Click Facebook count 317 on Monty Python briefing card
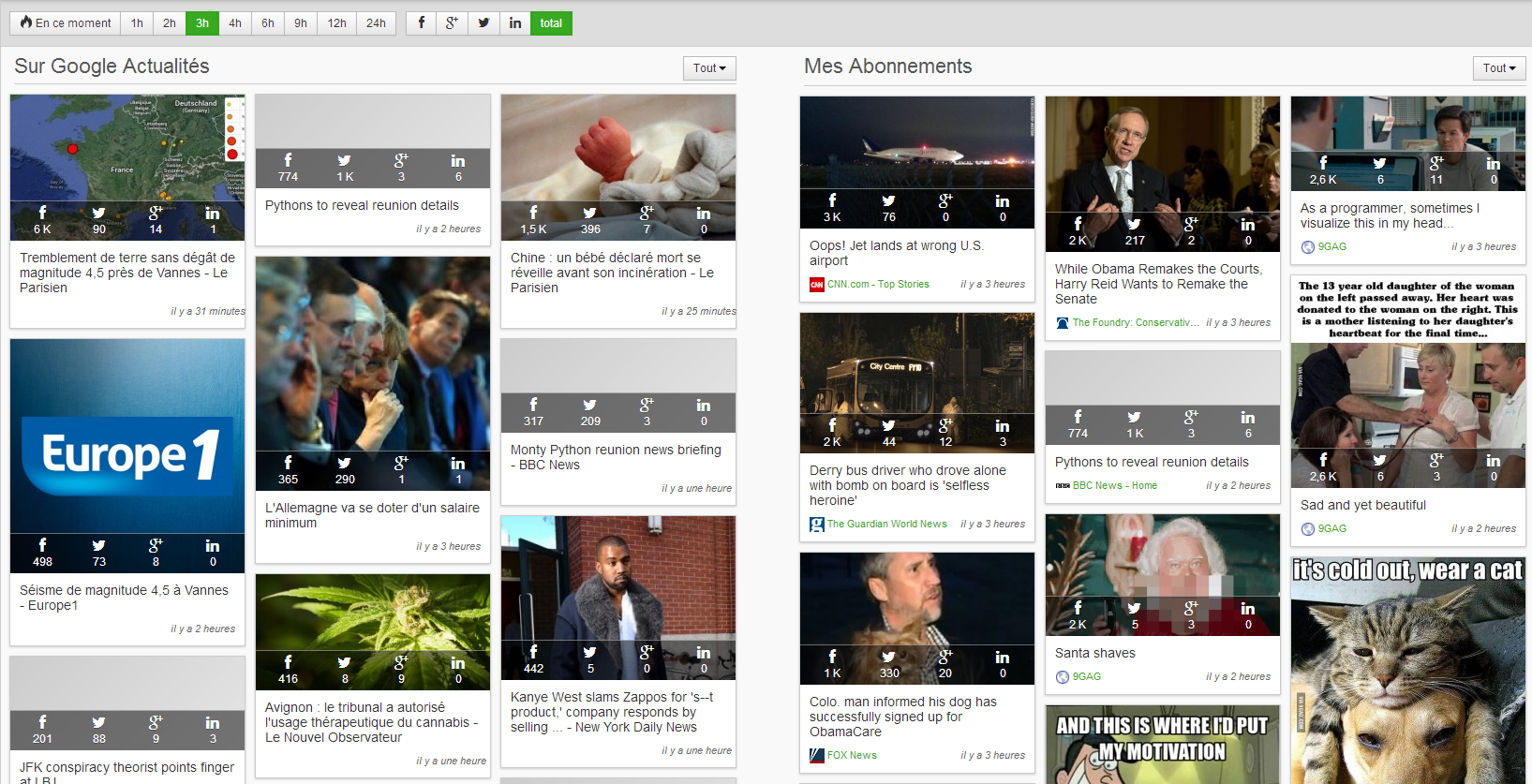 [533, 412]
